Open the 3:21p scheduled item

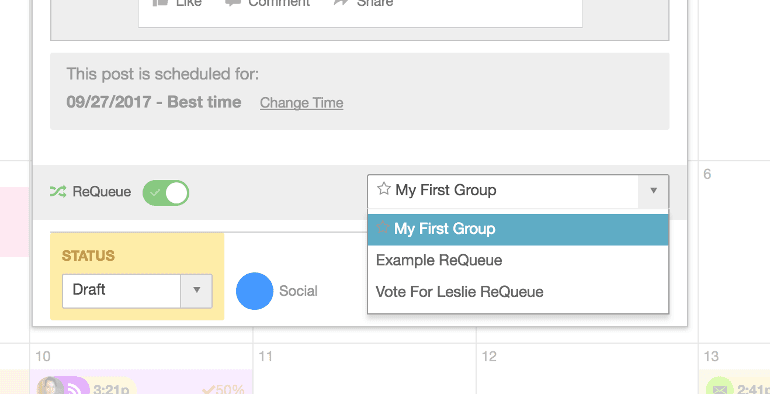110,390
